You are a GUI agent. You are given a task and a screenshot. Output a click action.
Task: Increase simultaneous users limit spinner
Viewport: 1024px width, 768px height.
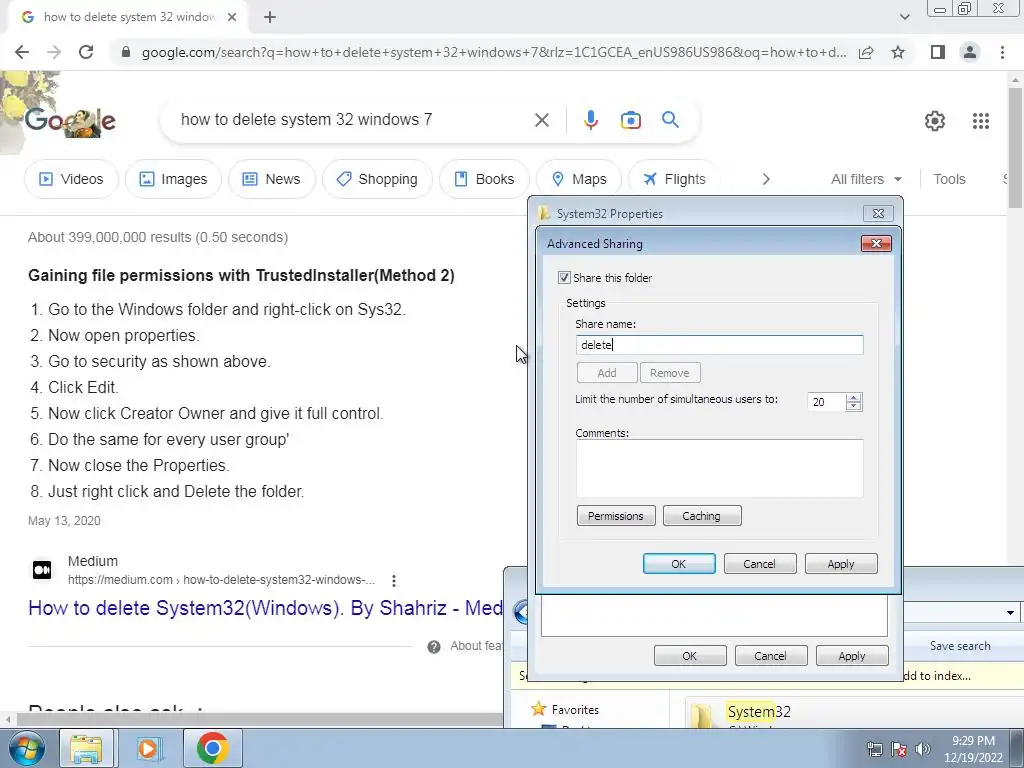click(x=854, y=398)
